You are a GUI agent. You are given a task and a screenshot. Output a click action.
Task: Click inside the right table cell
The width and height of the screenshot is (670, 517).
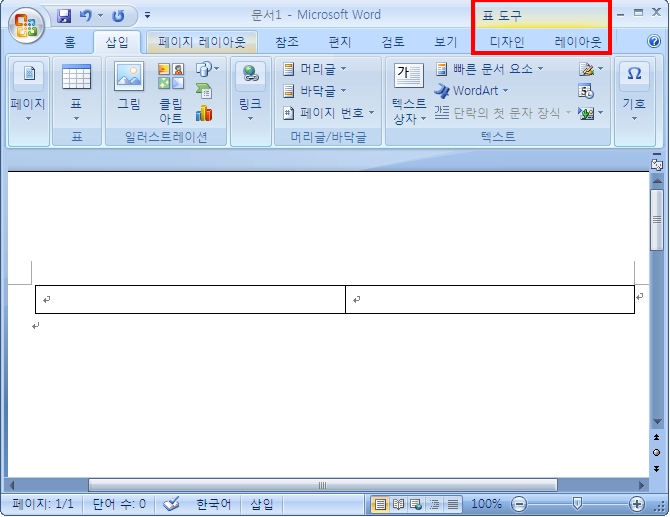490,300
